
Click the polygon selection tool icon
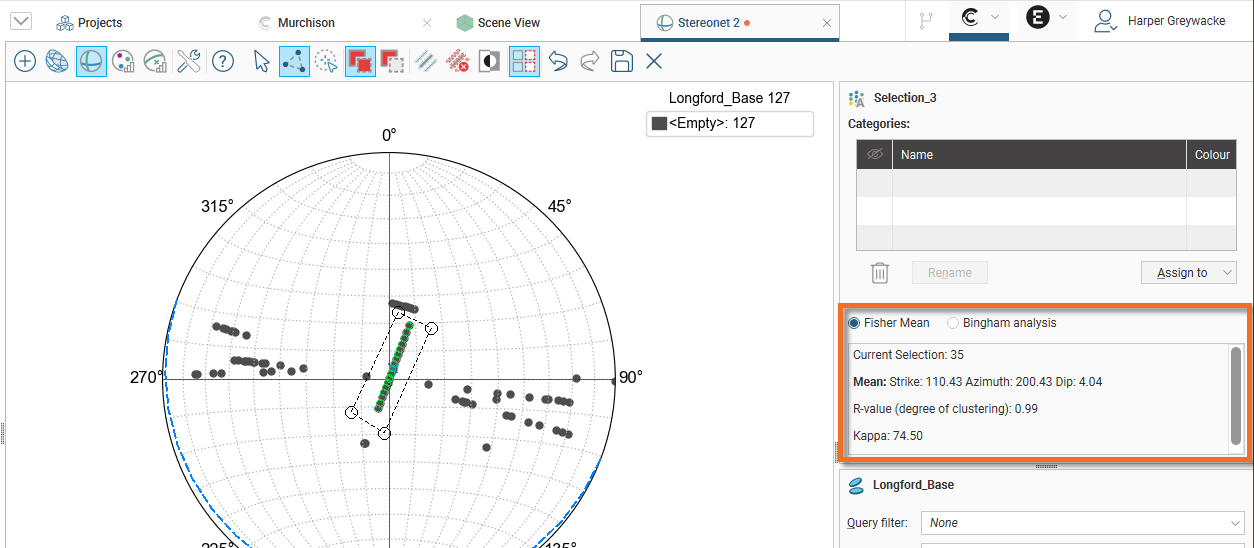[x=294, y=62]
